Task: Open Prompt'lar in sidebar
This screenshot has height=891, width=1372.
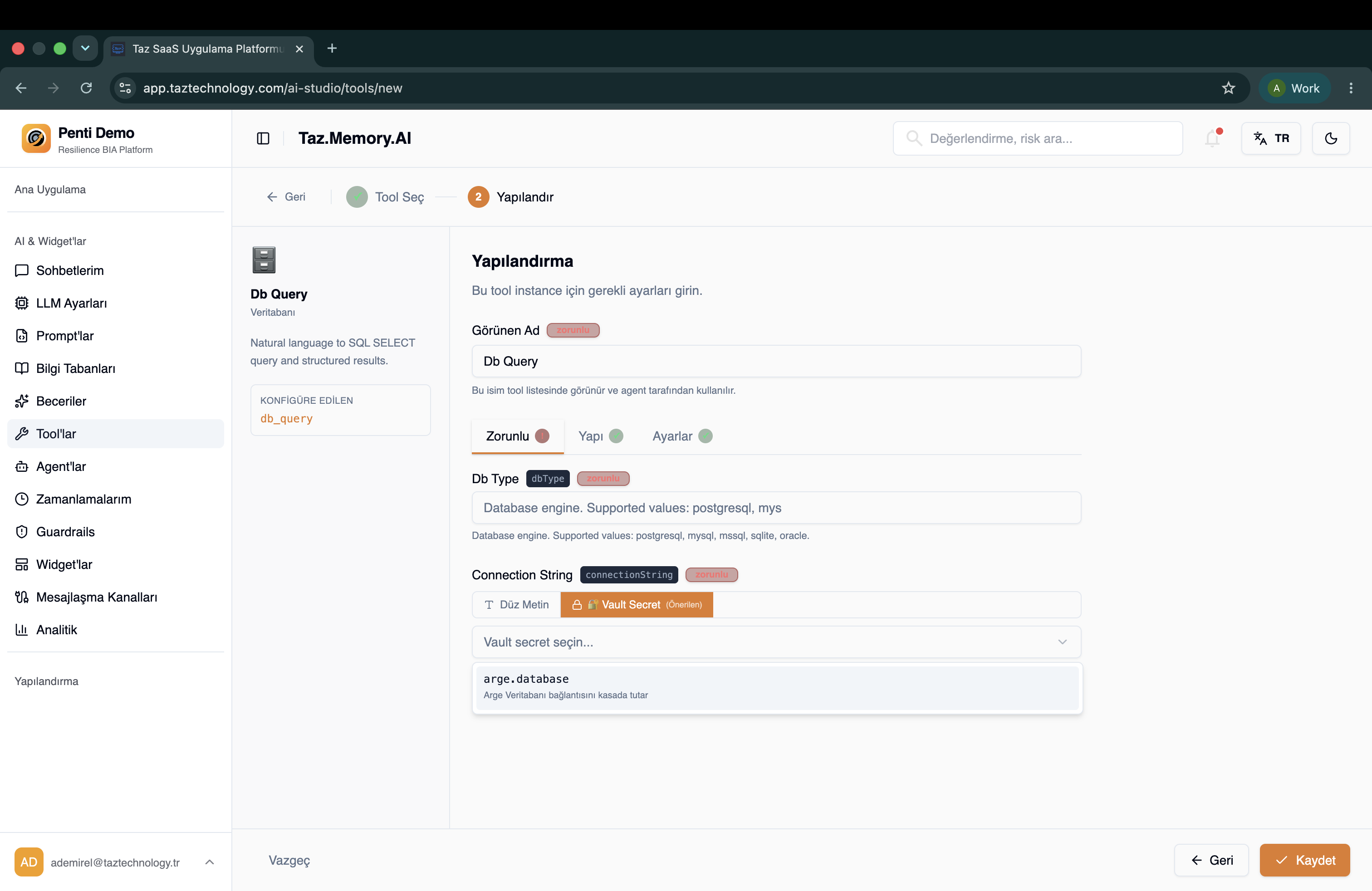Action: (x=115, y=335)
